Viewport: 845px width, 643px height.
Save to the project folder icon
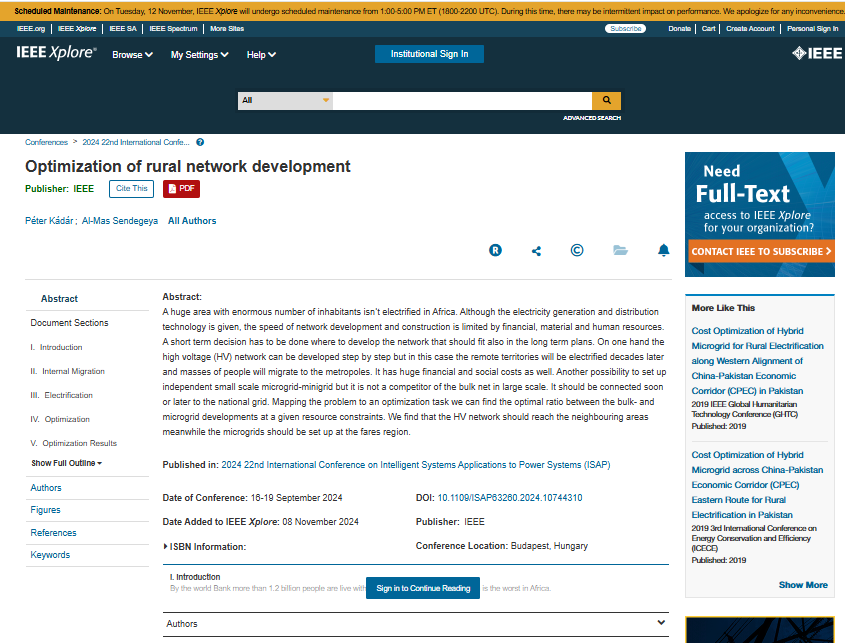[620, 250]
